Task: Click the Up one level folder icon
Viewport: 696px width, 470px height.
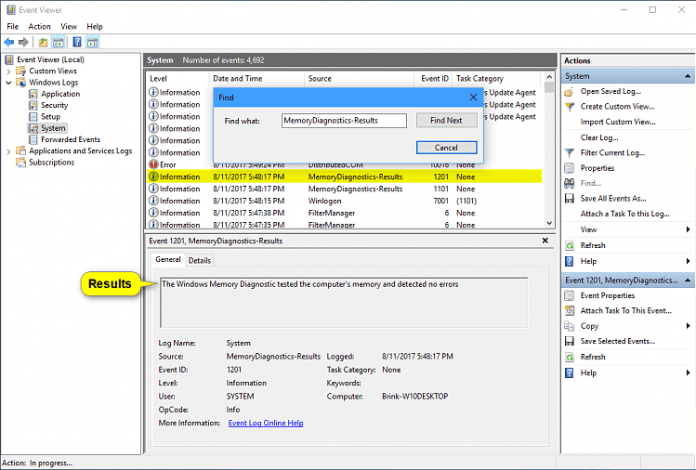Action: pyautogui.click(x=43, y=43)
